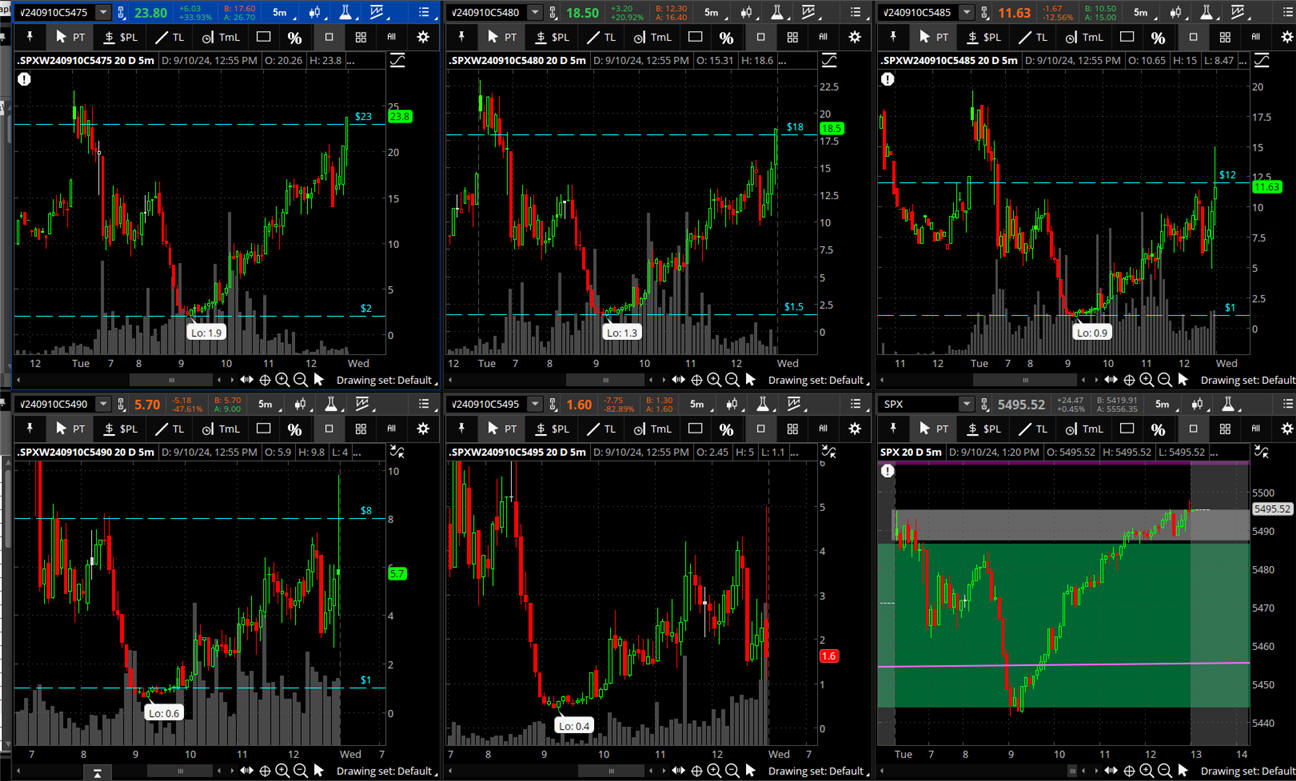Click the horizontal scrollbar thumb under the C5475 chart
Image resolution: width=1296 pixels, height=781 pixels.
(x=171, y=380)
